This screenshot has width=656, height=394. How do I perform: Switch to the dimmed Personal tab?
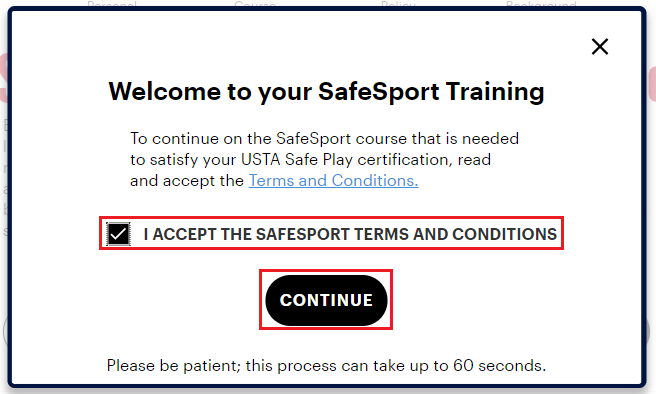[x=112, y=4]
